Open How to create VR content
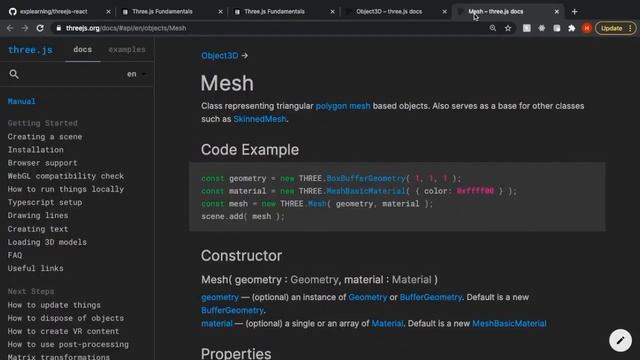The width and height of the screenshot is (640, 360). [63, 331]
